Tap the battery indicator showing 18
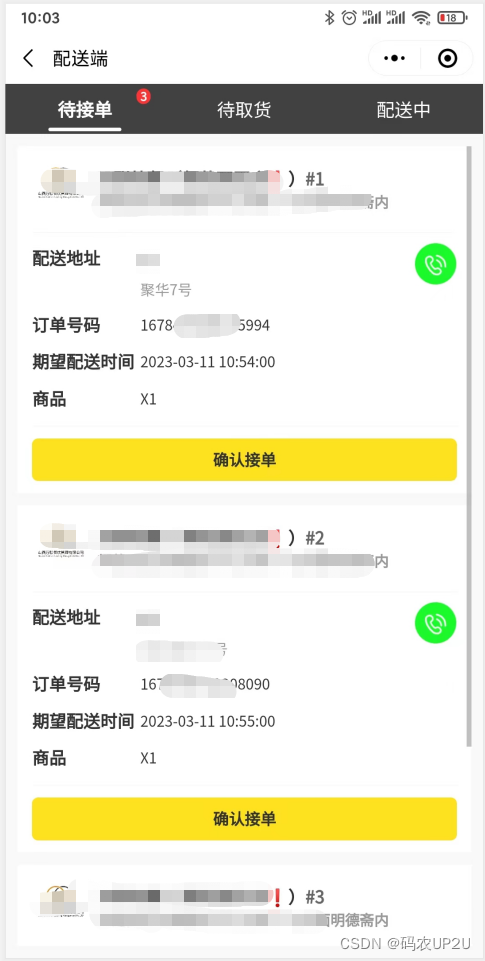Viewport: 485px width, 961px height. 453,18
